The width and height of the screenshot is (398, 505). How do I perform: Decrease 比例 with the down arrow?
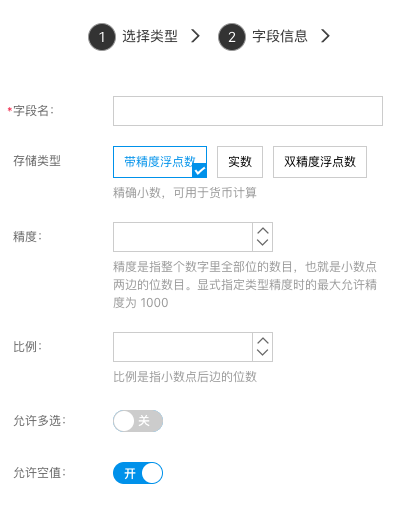pos(263,353)
